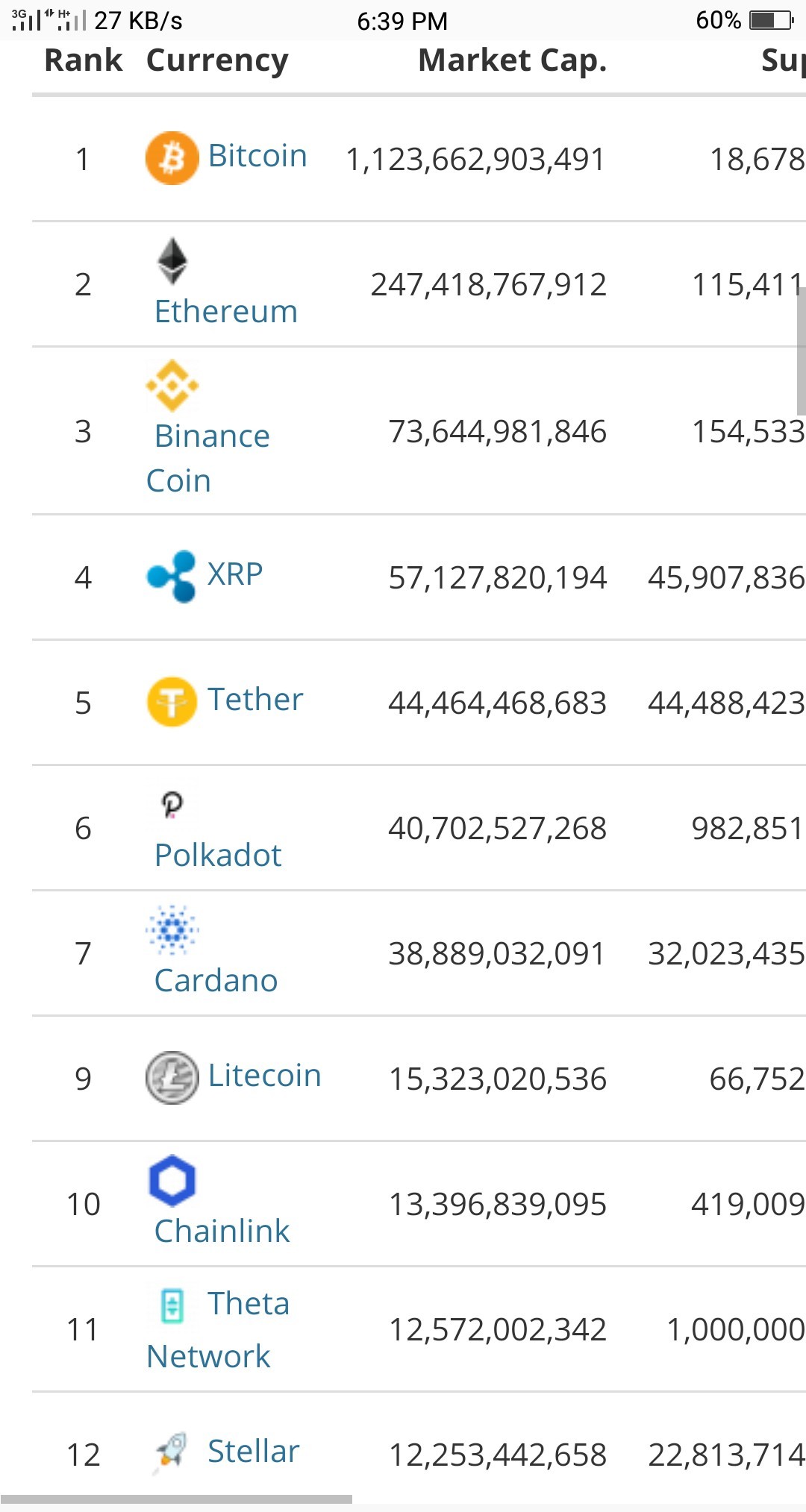Click the horizontal scrollbar at the bottom

click(x=176, y=1499)
